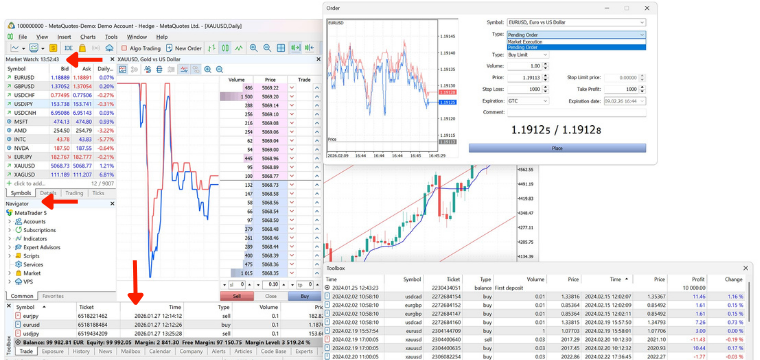Toggle the chart shift icon
760x360 pixels.
pos(310,48)
